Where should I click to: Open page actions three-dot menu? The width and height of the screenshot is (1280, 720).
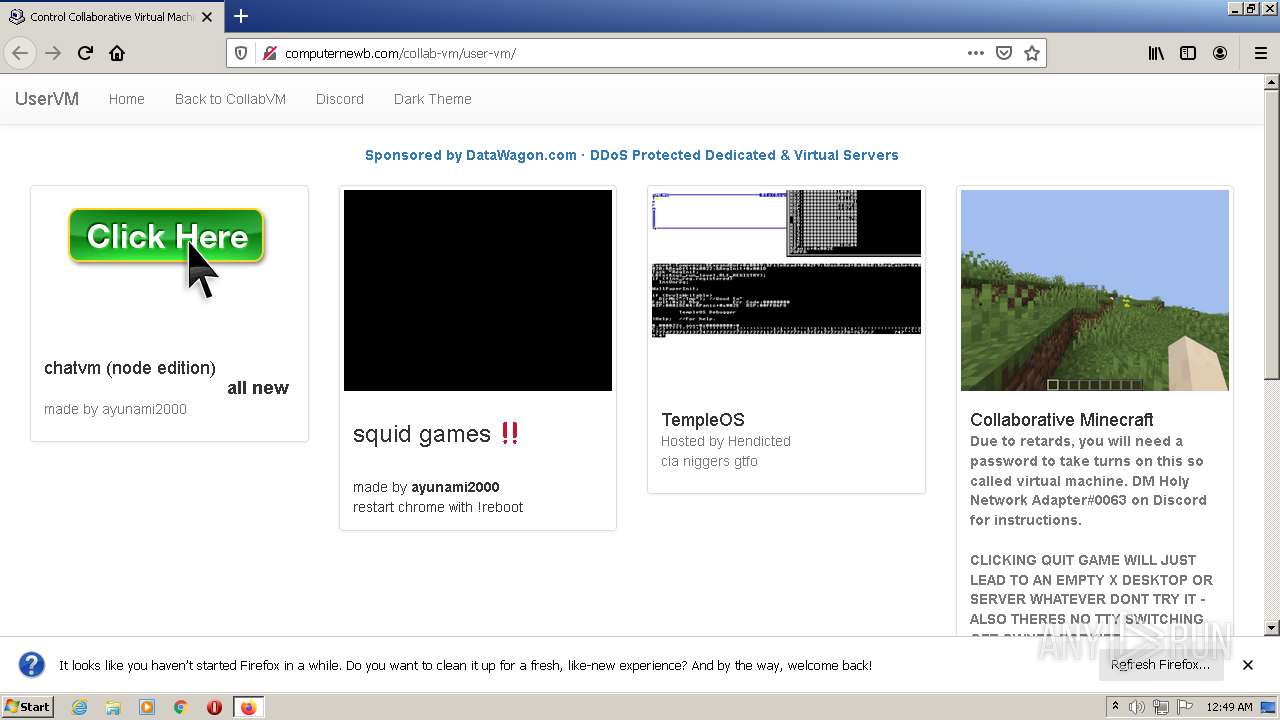[x=976, y=53]
